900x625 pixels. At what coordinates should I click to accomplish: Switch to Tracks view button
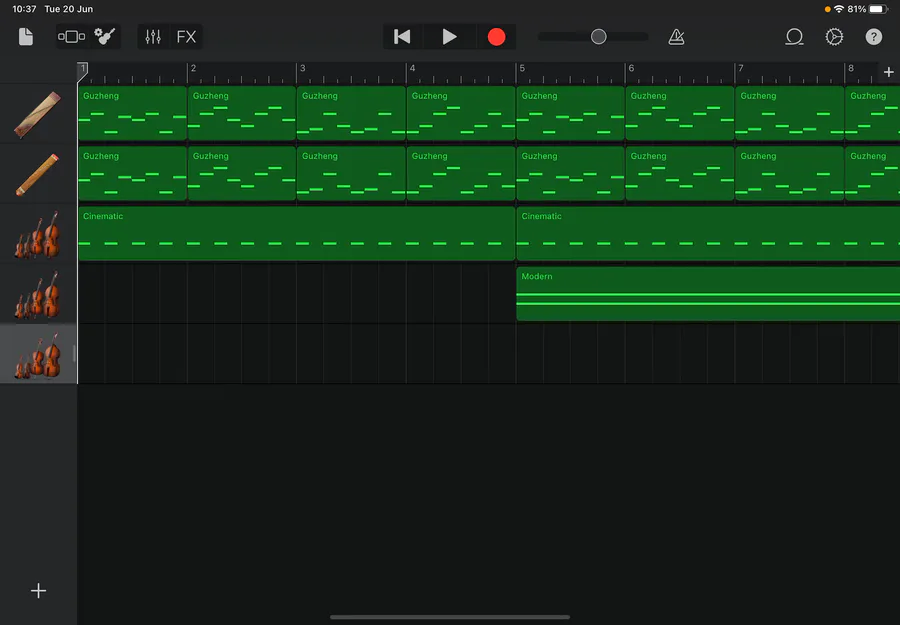coord(71,37)
